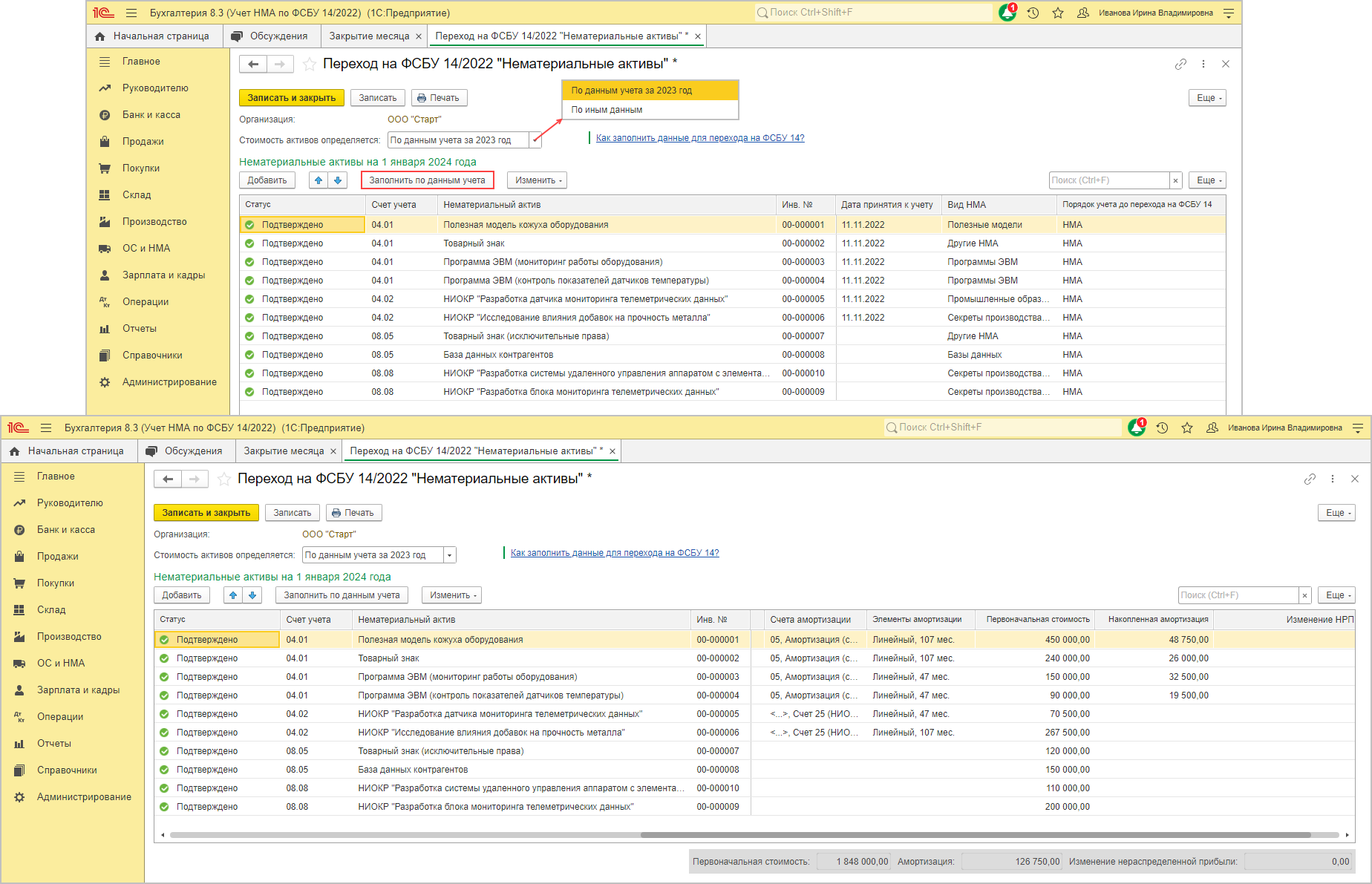Open the Производство section in lower sidebar

click(69, 637)
